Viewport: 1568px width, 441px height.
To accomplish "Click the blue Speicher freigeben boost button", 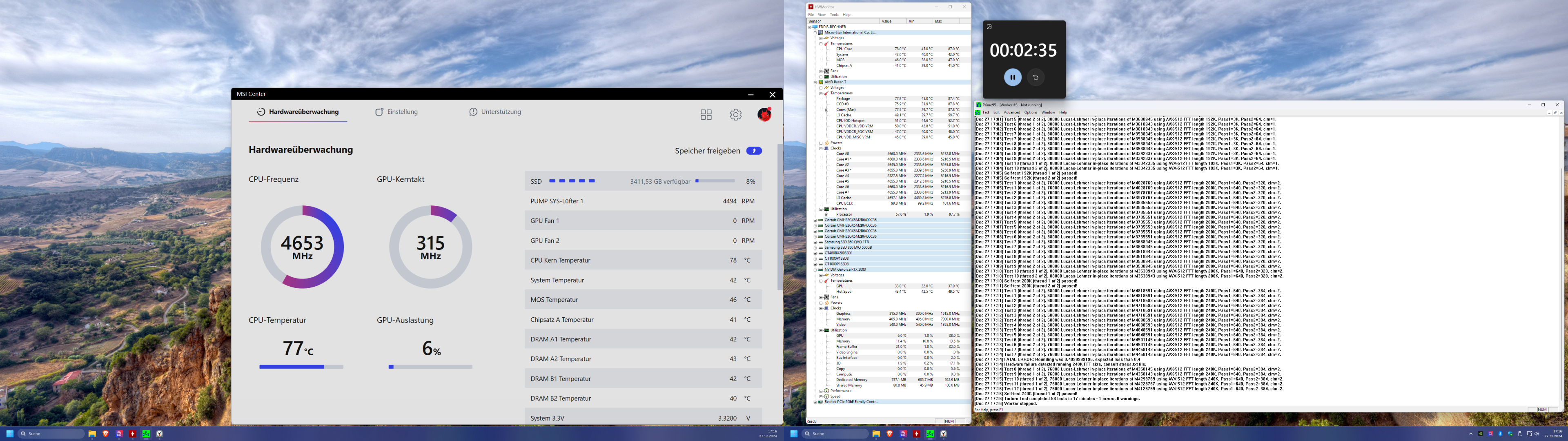I will (753, 151).
